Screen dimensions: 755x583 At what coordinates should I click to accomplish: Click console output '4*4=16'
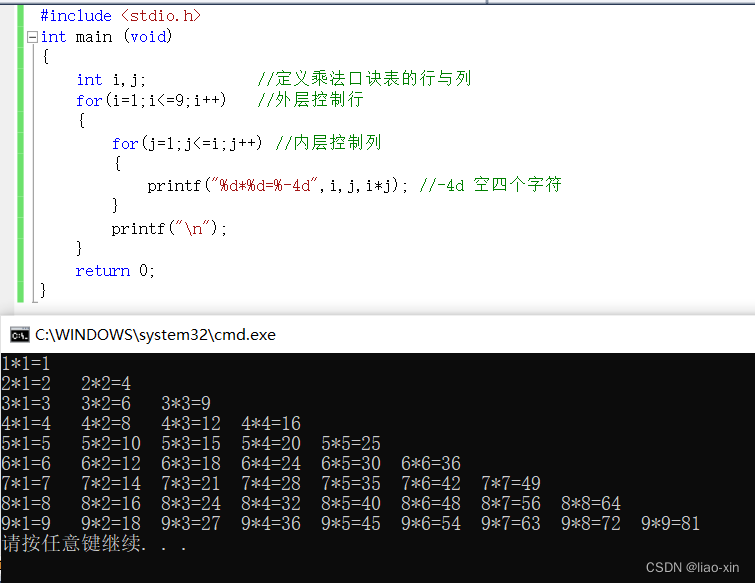(271, 424)
